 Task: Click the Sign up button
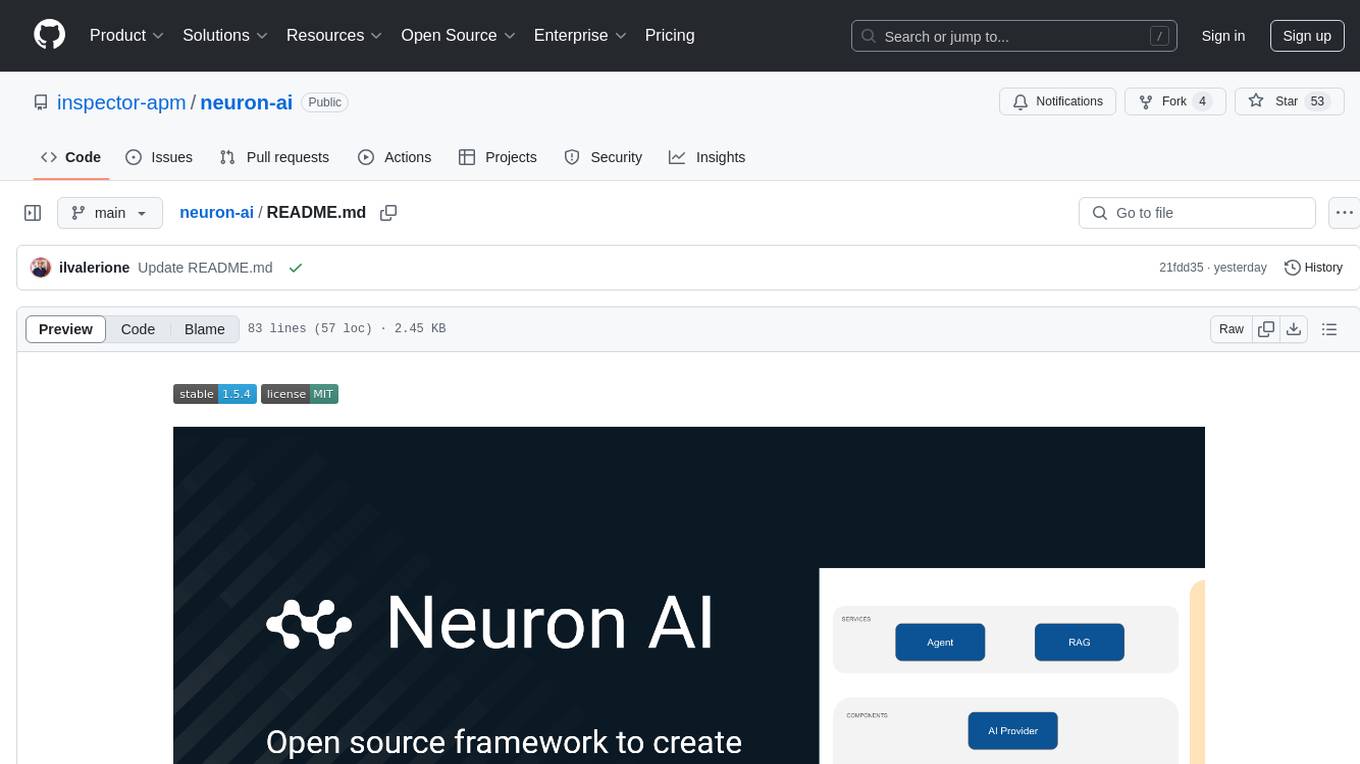tap(1307, 36)
